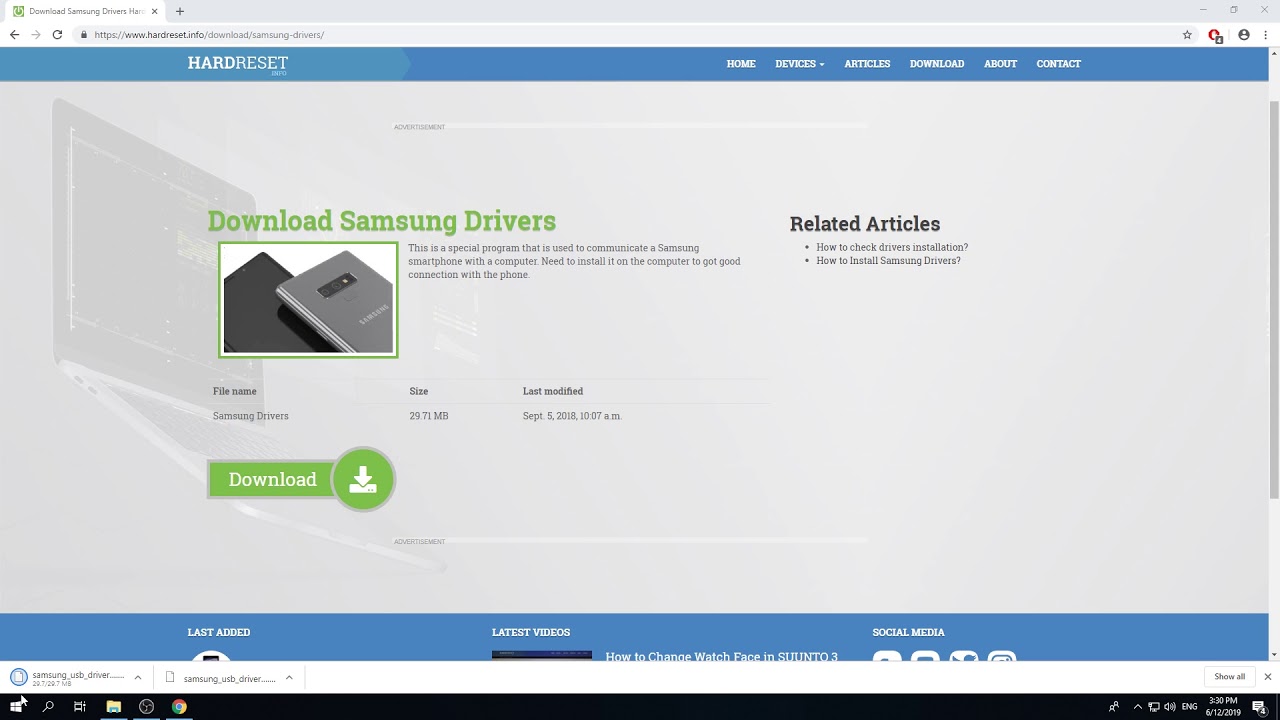Screen dimensions: 1280x720
Task: Open the CONTACT nav item
Action: click(1058, 64)
